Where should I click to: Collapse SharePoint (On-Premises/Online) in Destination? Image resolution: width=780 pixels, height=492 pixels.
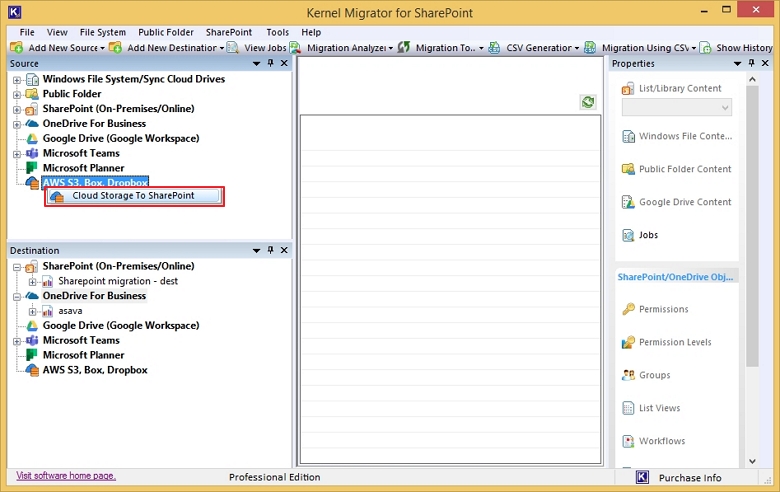[17, 267]
